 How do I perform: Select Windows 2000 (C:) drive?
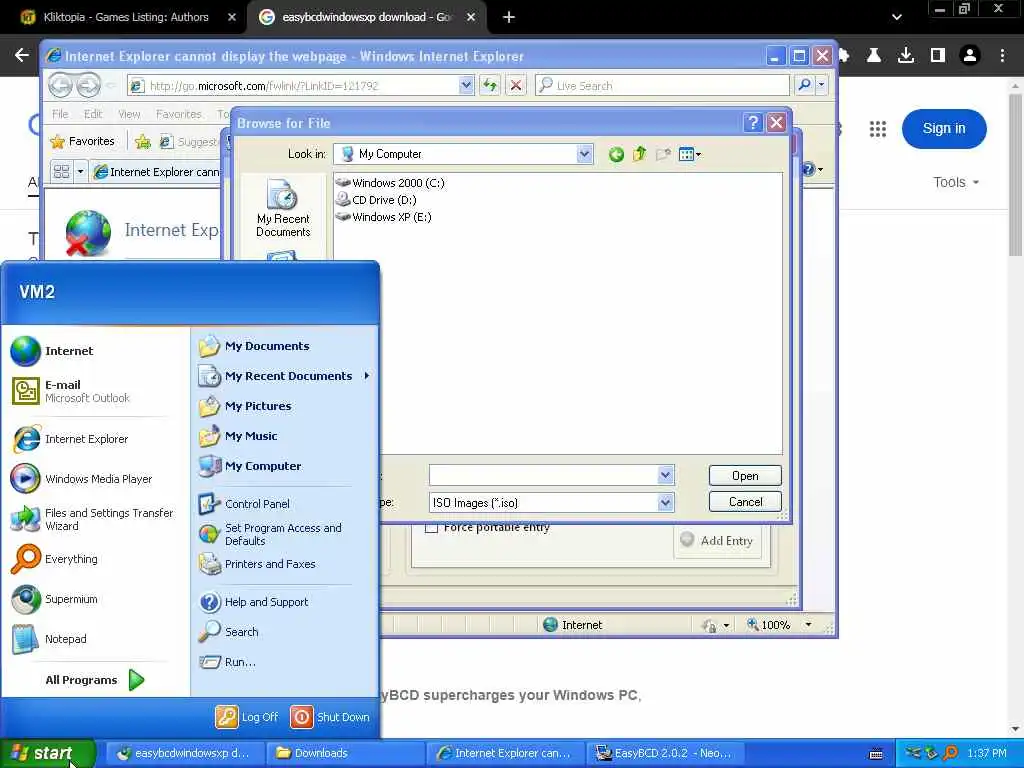coord(391,183)
